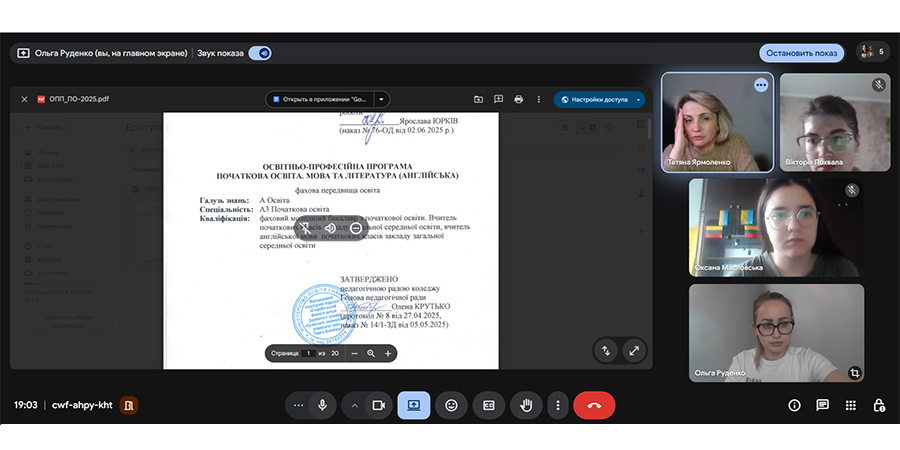Toggle the Звук показа switch
This screenshot has width=900, height=450.
[x=260, y=53]
